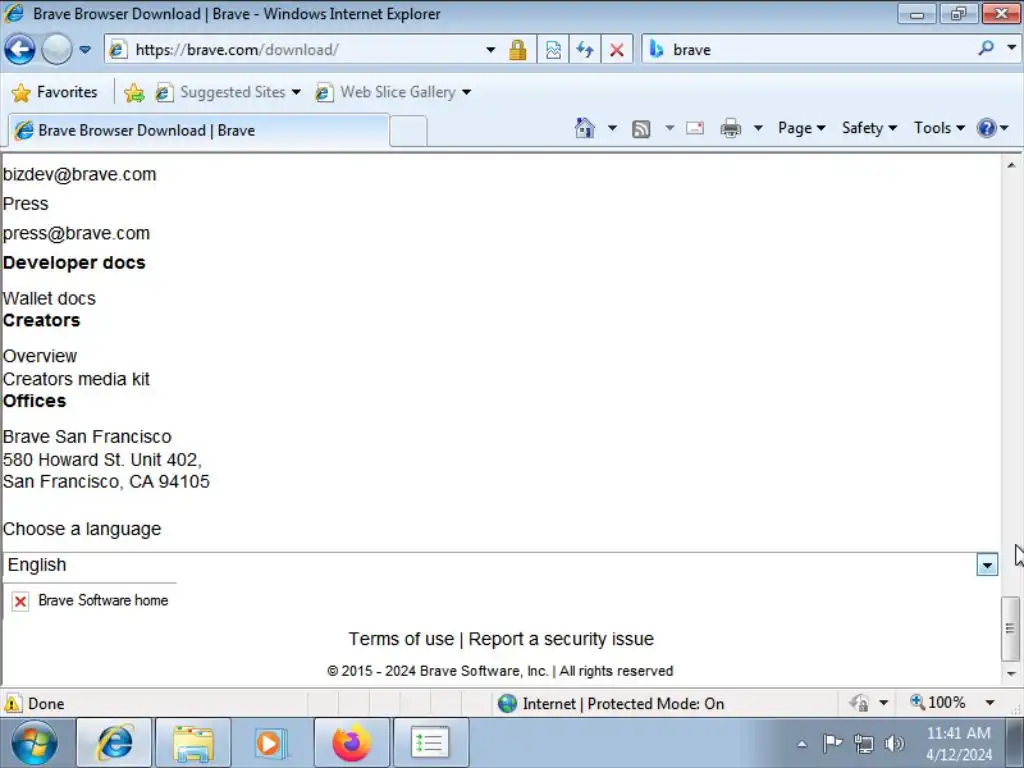Open Action Center flag icon
The height and width of the screenshot is (768, 1024).
click(832, 743)
